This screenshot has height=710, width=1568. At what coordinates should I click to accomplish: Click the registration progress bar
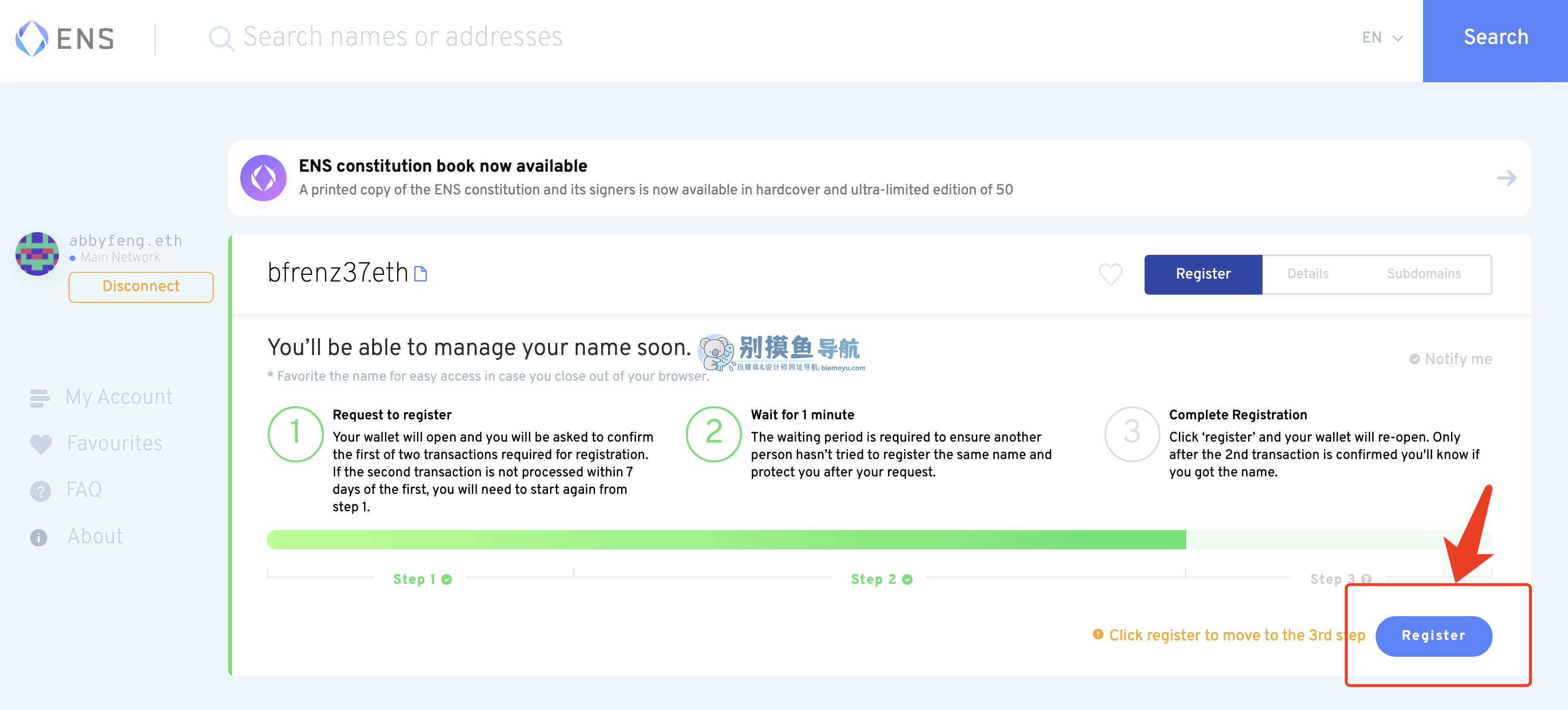(879, 539)
